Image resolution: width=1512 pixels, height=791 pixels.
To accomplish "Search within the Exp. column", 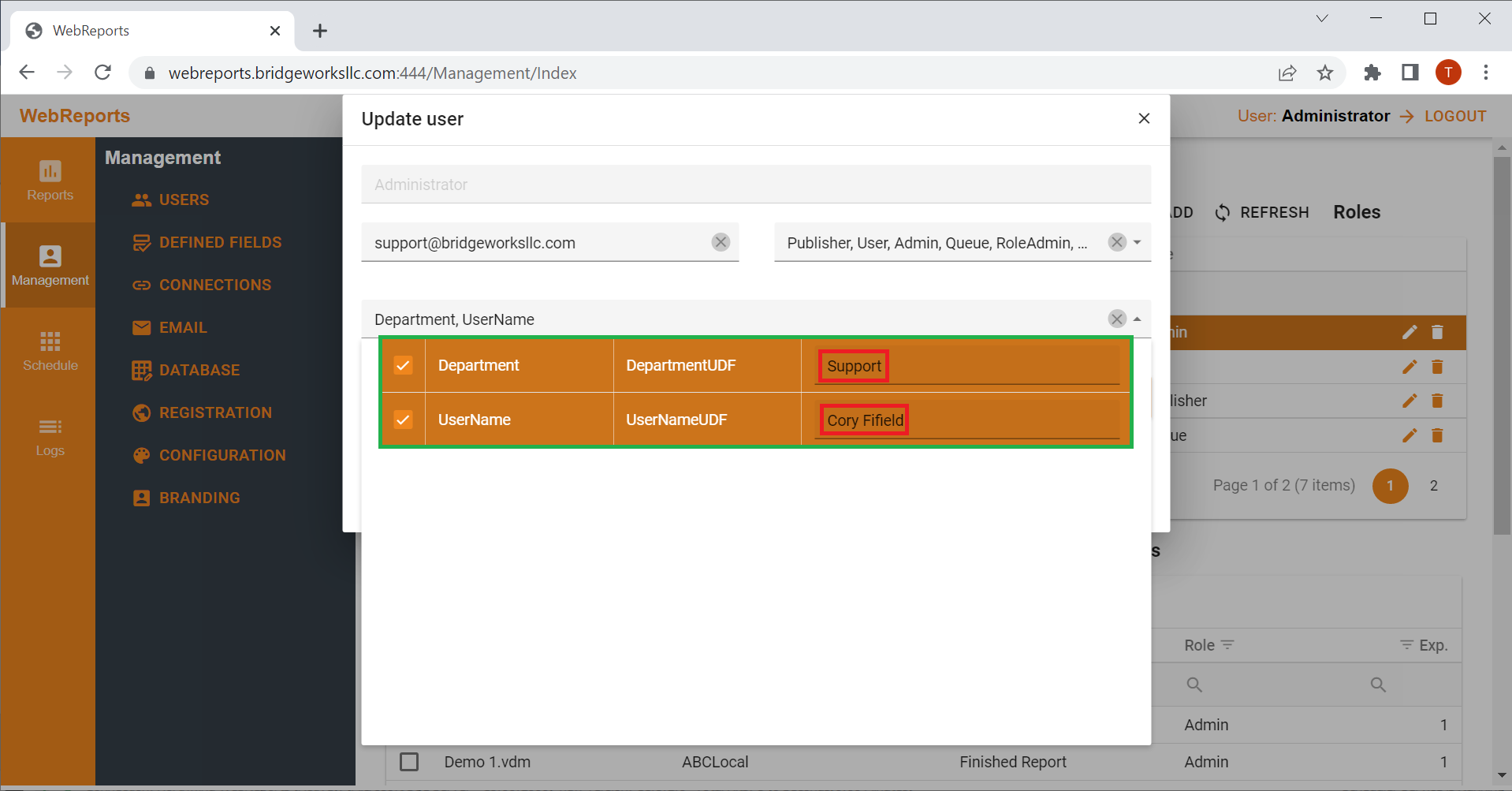I will click(1378, 685).
